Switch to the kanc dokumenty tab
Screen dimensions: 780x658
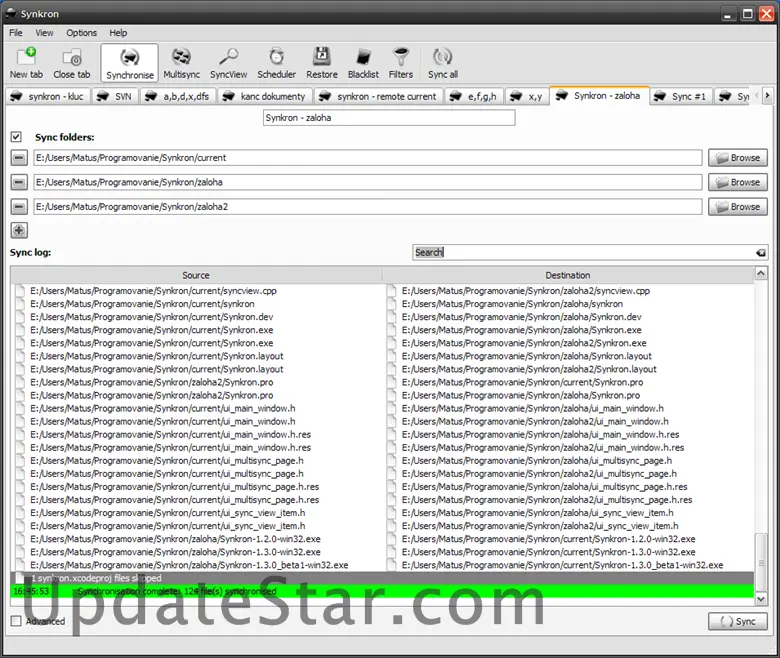(x=265, y=96)
